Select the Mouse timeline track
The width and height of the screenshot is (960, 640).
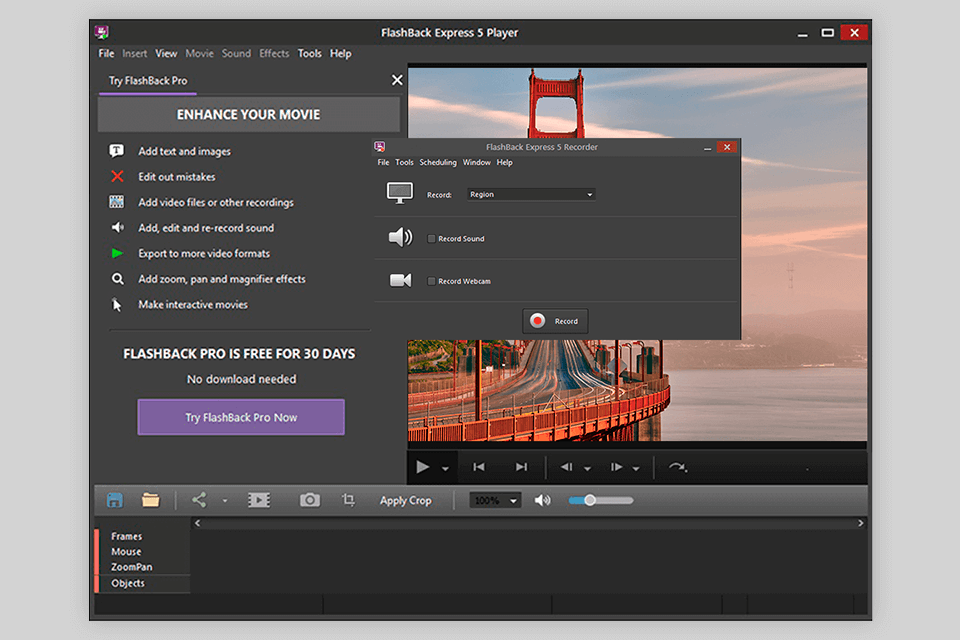[126, 552]
